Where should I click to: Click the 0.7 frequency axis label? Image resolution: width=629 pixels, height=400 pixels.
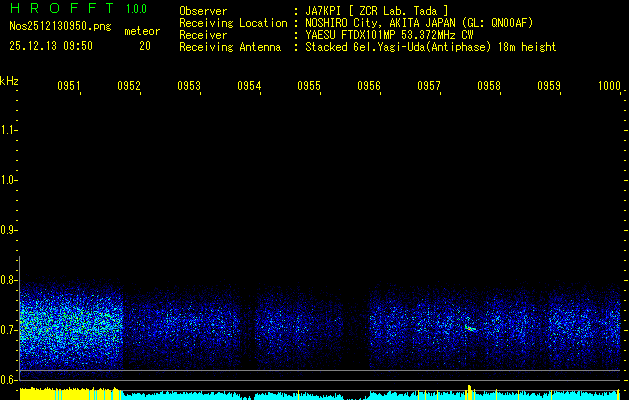pyautogui.click(x=9, y=329)
